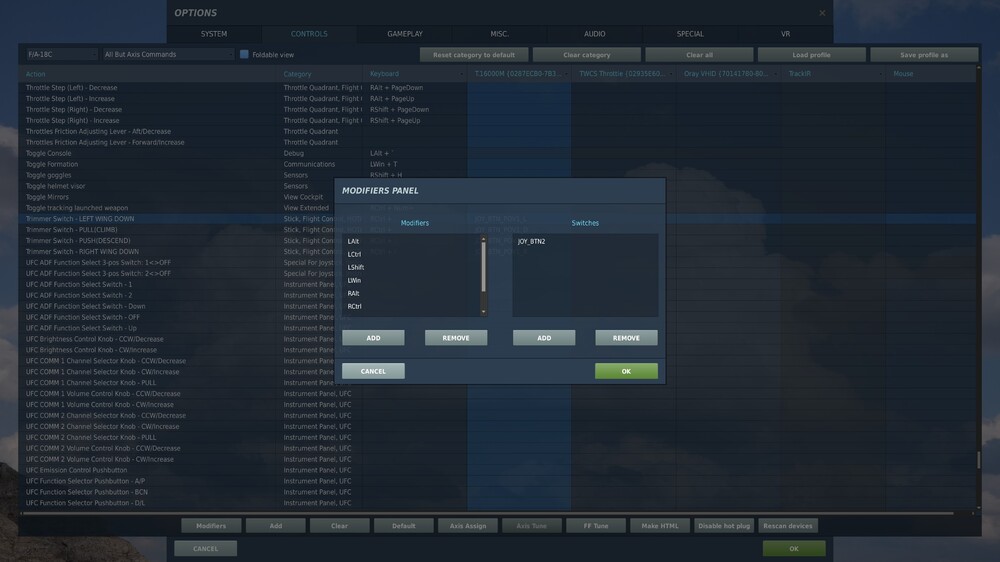
Task: Click Reset category to default button
Action: click(474, 55)
